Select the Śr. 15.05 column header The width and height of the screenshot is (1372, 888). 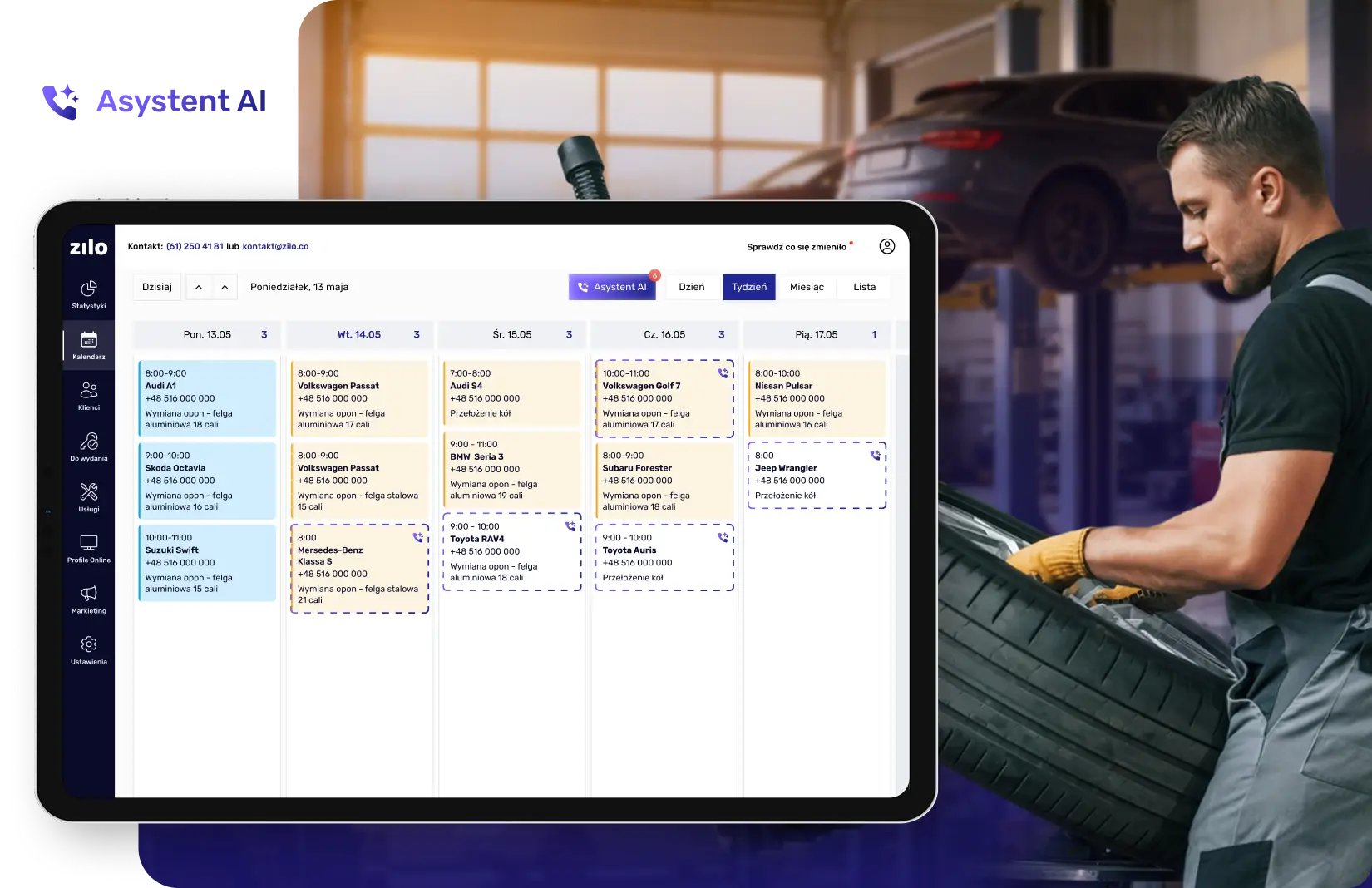[511, 335]
